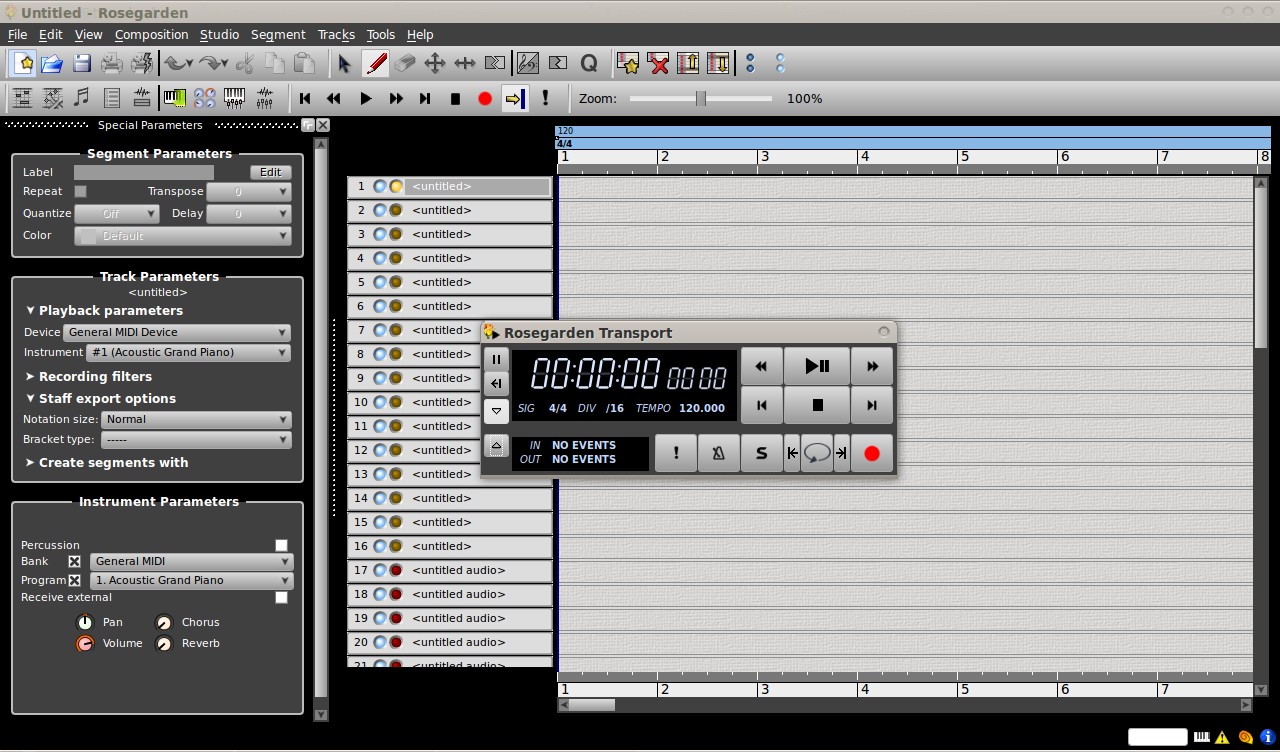Open the Tools menu
Screen dimensions: 1280x752
tap(381, 34)
